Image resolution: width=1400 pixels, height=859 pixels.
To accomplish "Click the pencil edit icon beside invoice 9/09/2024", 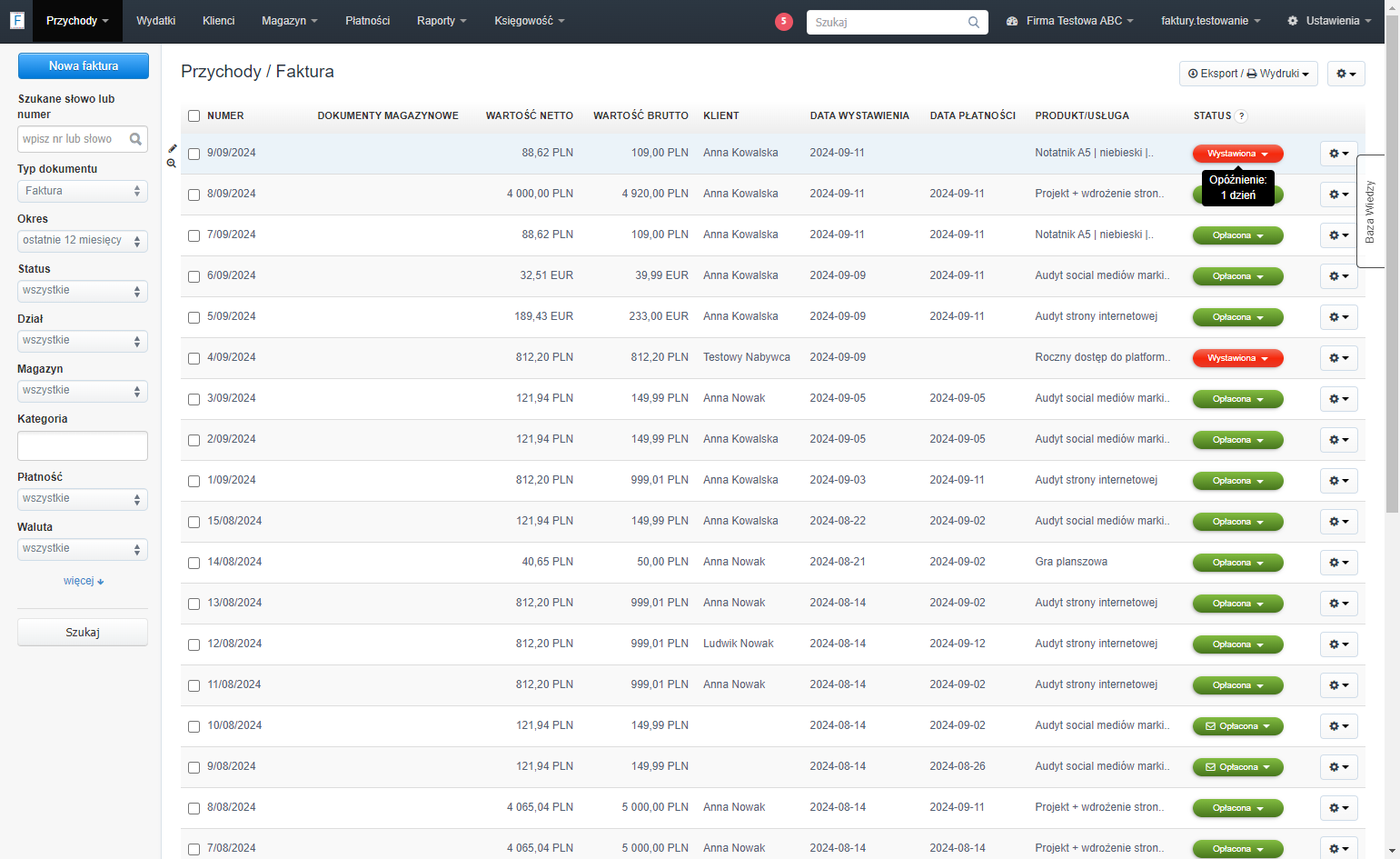I will (173, 148).
